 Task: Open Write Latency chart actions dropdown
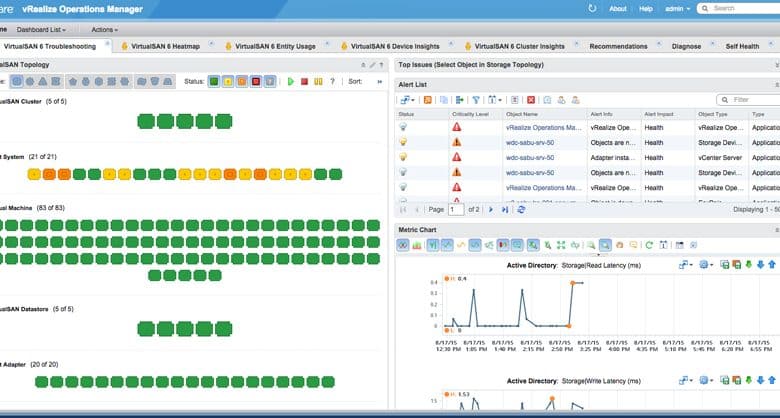point(685,381)
